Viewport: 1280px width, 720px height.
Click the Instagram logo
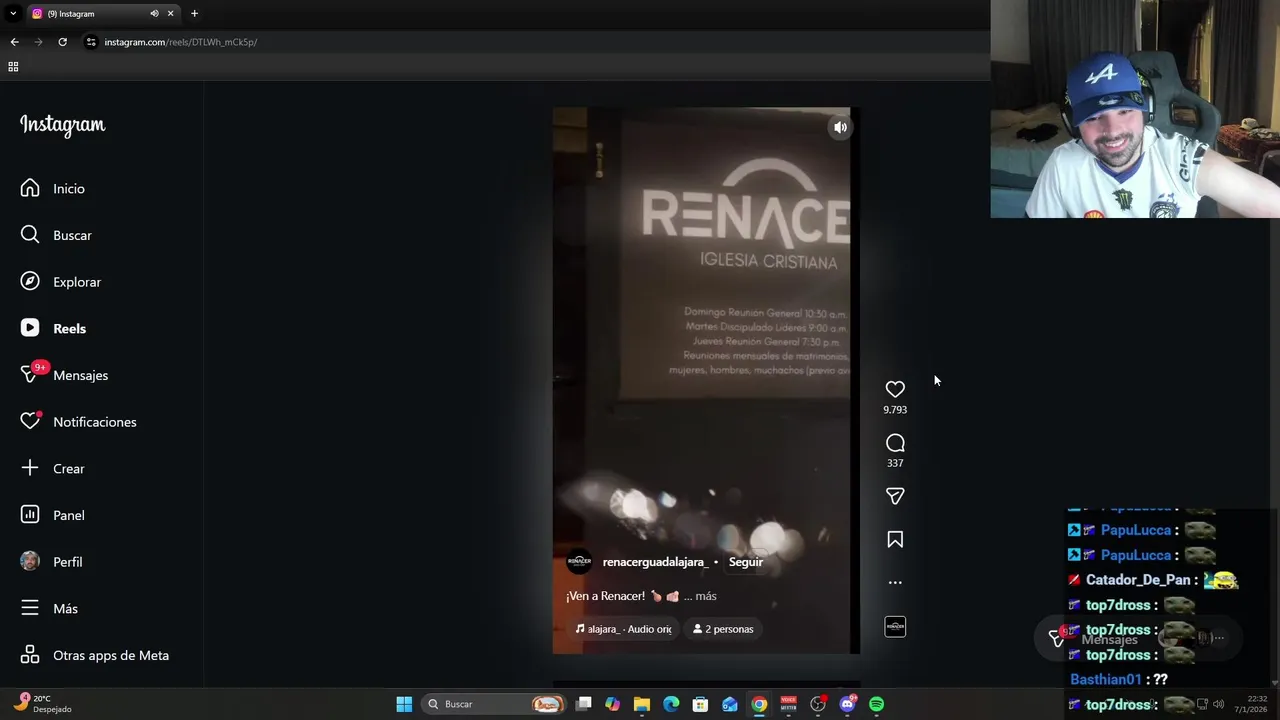[62, 125]
